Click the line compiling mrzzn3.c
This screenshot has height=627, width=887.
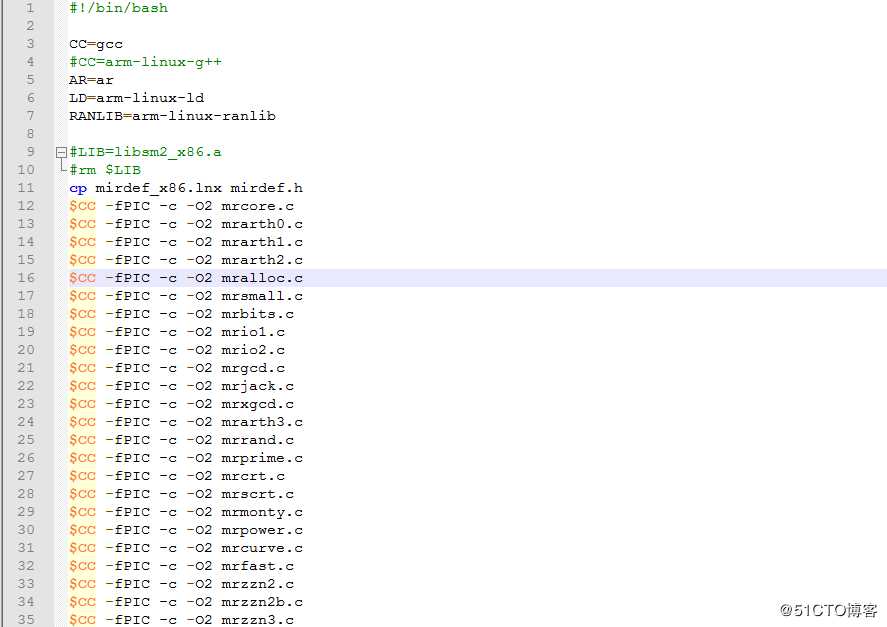point(181,620)
